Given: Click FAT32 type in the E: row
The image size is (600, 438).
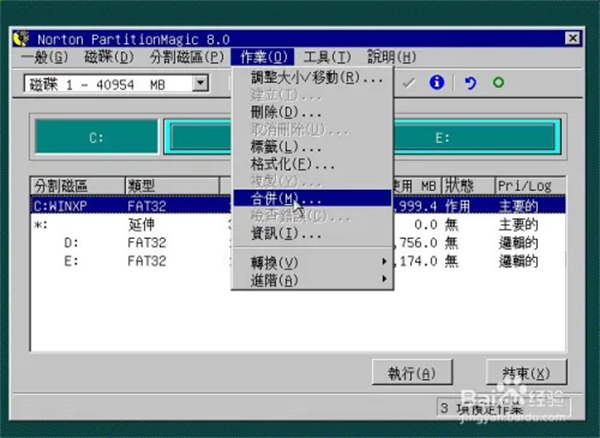Looking at the screenshot, I should [147, 261].
